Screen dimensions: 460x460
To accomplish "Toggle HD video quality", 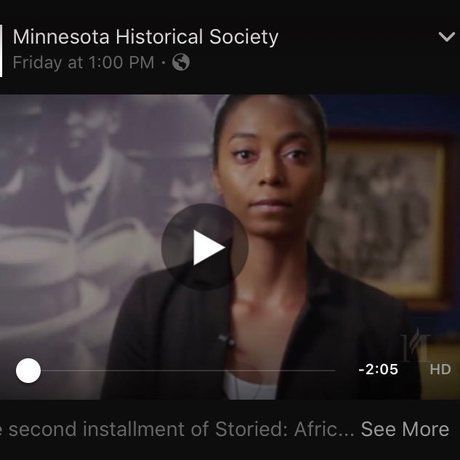I will click(440, 369).
